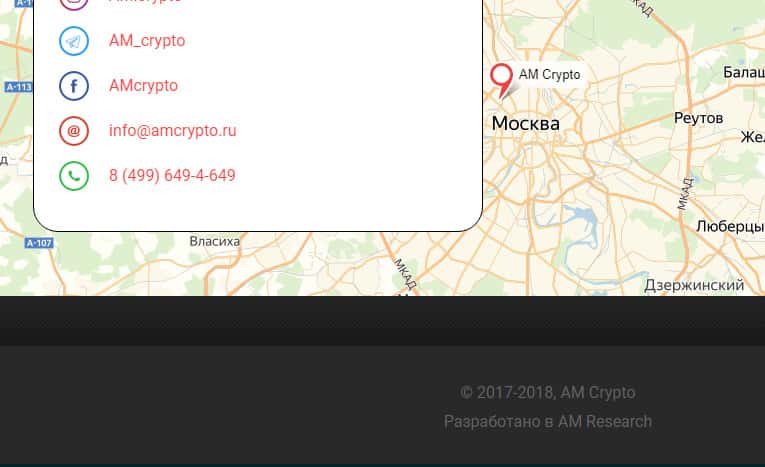The image size is (765, 467).
Task: Click the green phone icon
Action: (74, 176)
